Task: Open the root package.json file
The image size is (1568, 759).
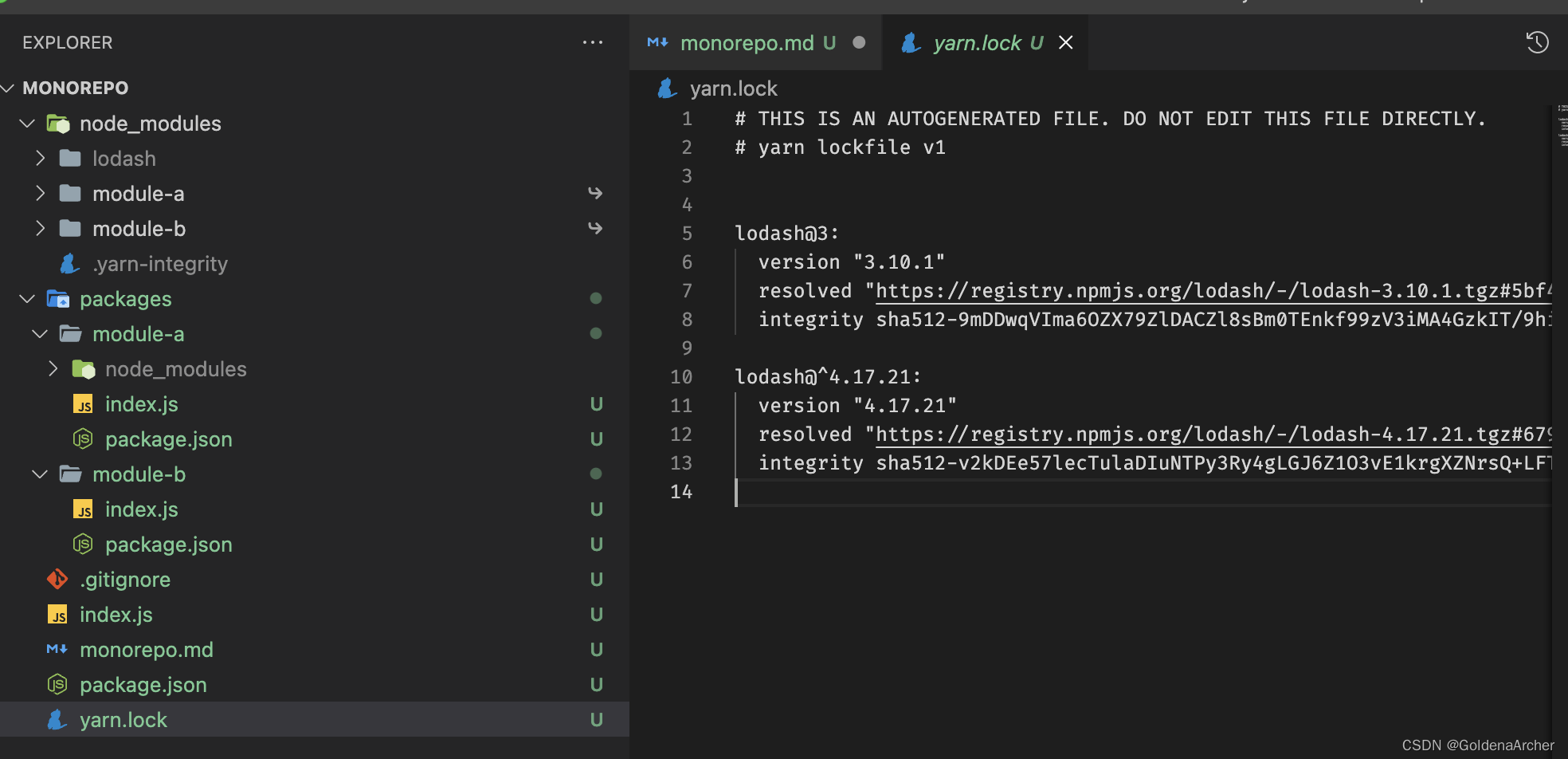Action: click(143, 685)
